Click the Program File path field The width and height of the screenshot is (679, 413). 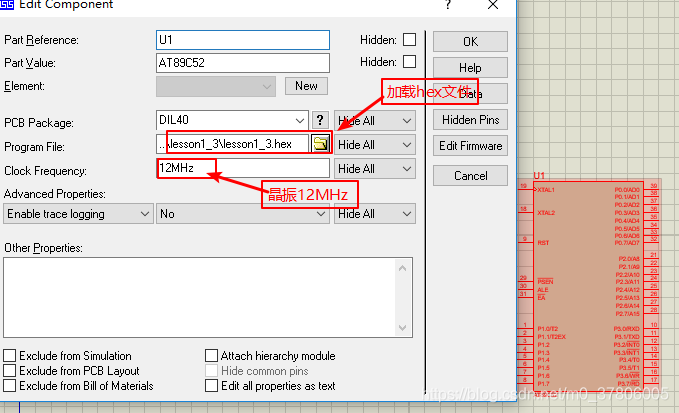coord(233,144)
